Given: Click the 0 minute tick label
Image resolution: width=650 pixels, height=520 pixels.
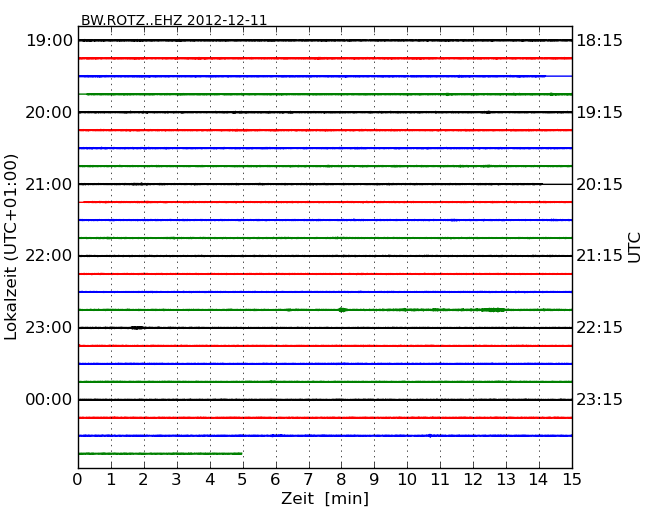Looking at the screenshot, I should pyautogui.click(x=78, y=480).
